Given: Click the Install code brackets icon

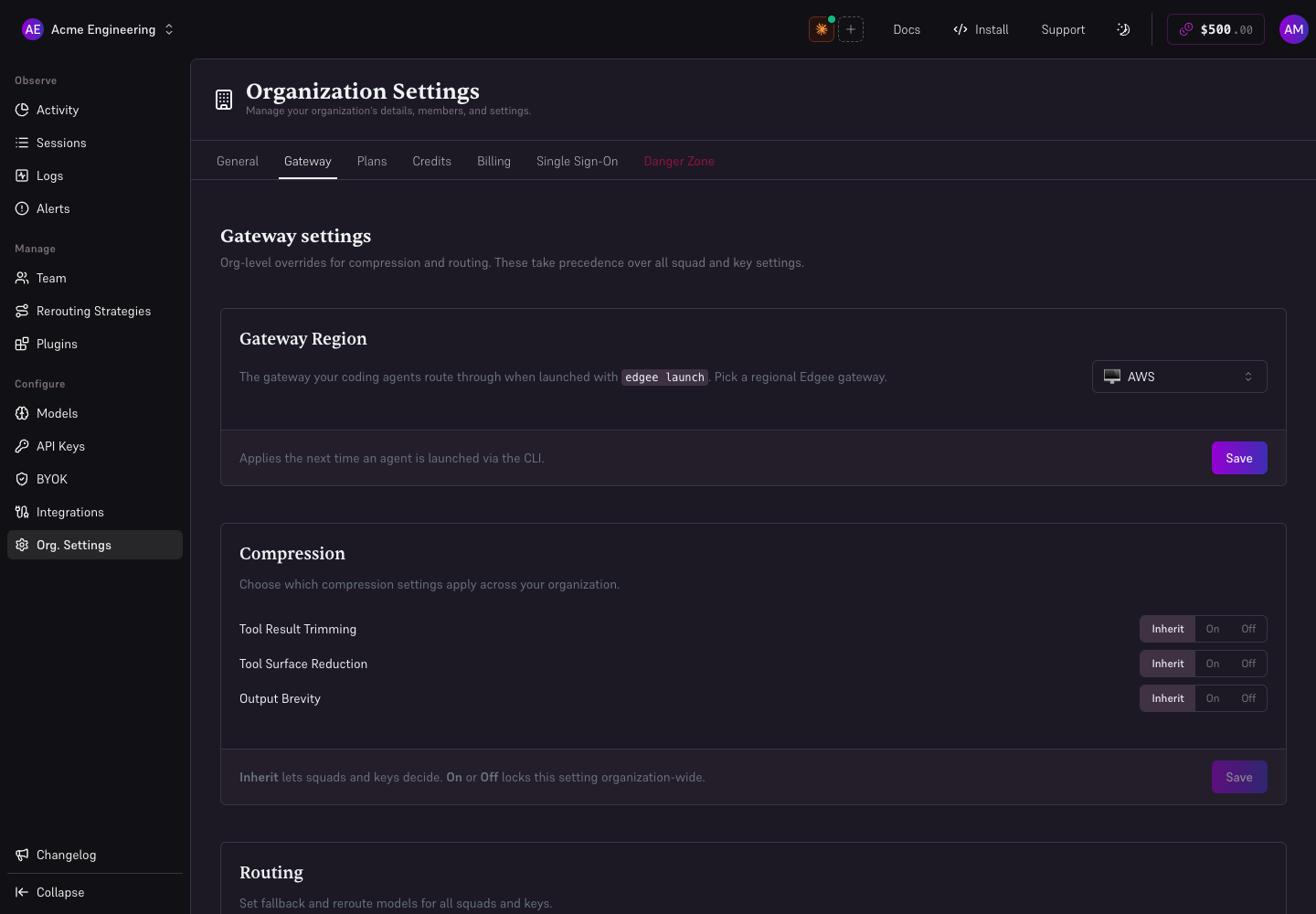Looking at the screenshot, I should [x=960, y=29].
